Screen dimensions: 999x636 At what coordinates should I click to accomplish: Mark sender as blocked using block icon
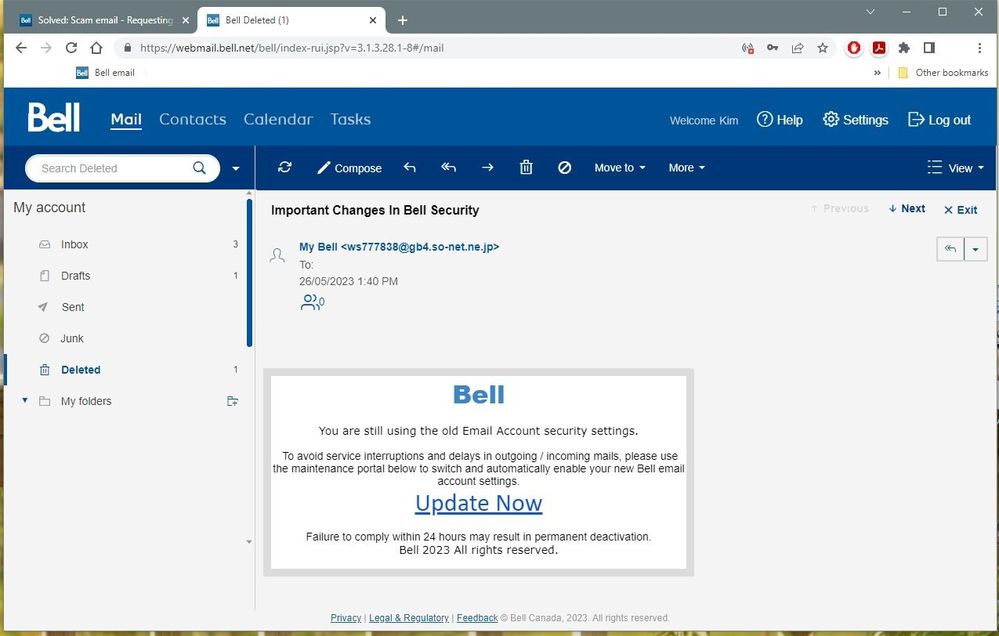pos(565,167)
